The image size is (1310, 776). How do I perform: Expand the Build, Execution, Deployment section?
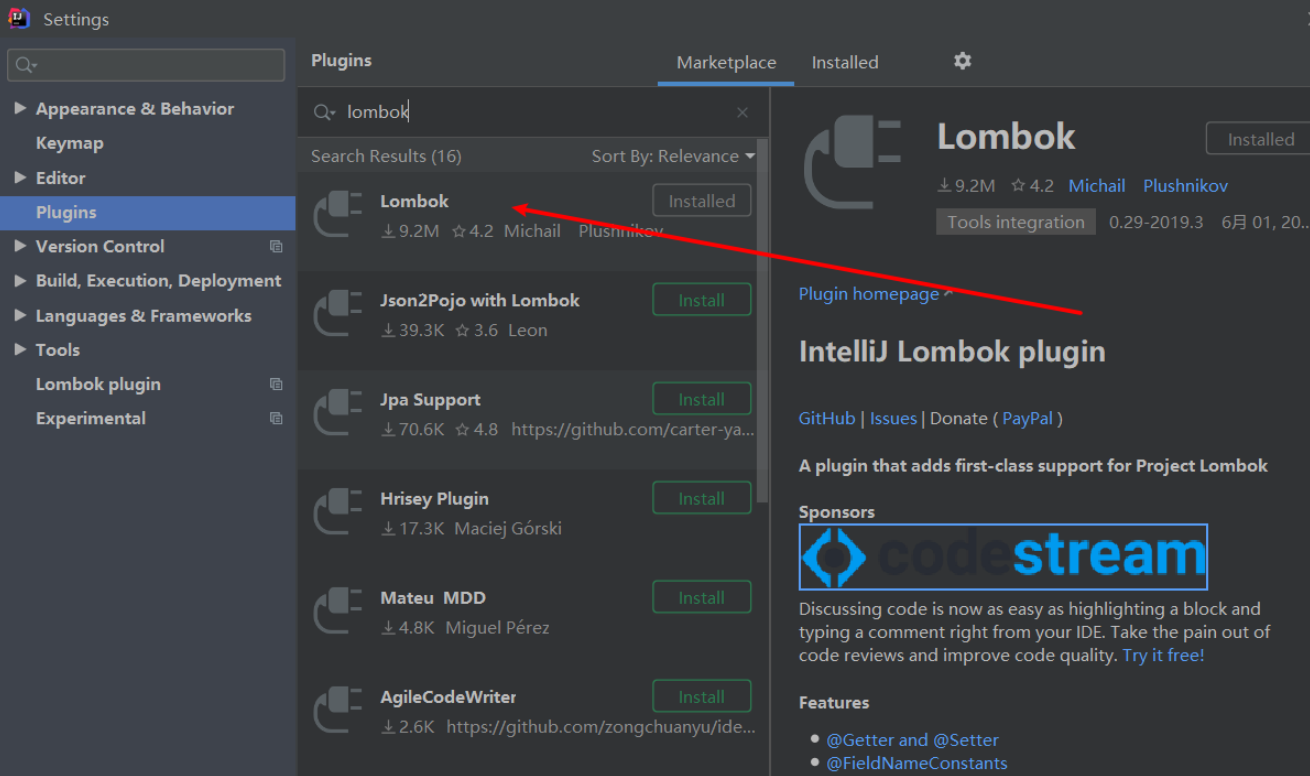[20, 281]
